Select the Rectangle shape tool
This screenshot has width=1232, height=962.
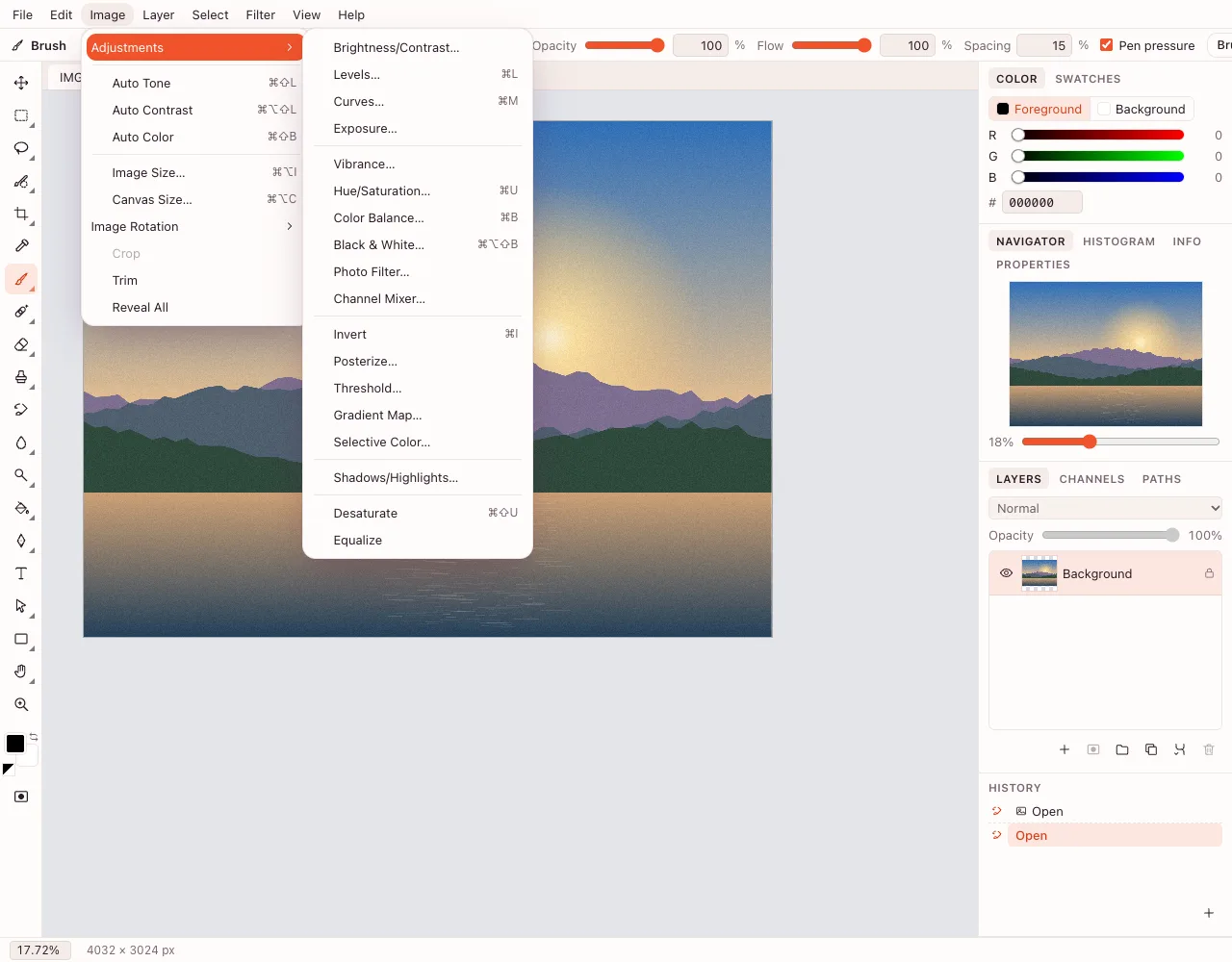pos(21,639)
